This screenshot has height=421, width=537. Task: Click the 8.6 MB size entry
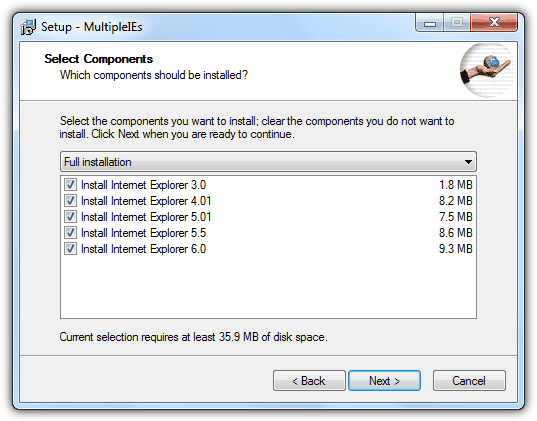(x=455, y=233)
